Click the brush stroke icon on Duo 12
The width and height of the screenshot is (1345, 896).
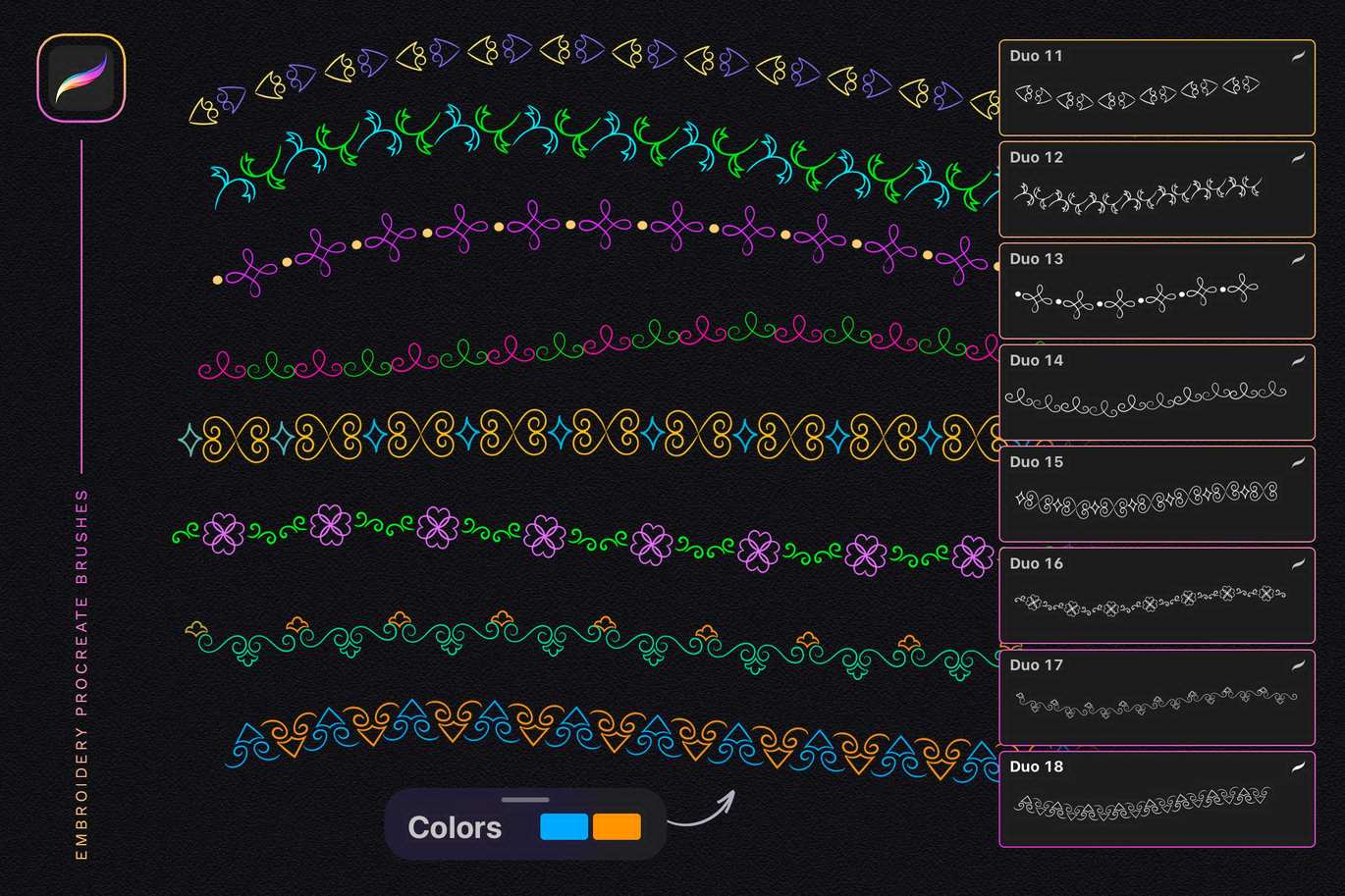[x=1297, y=157]
